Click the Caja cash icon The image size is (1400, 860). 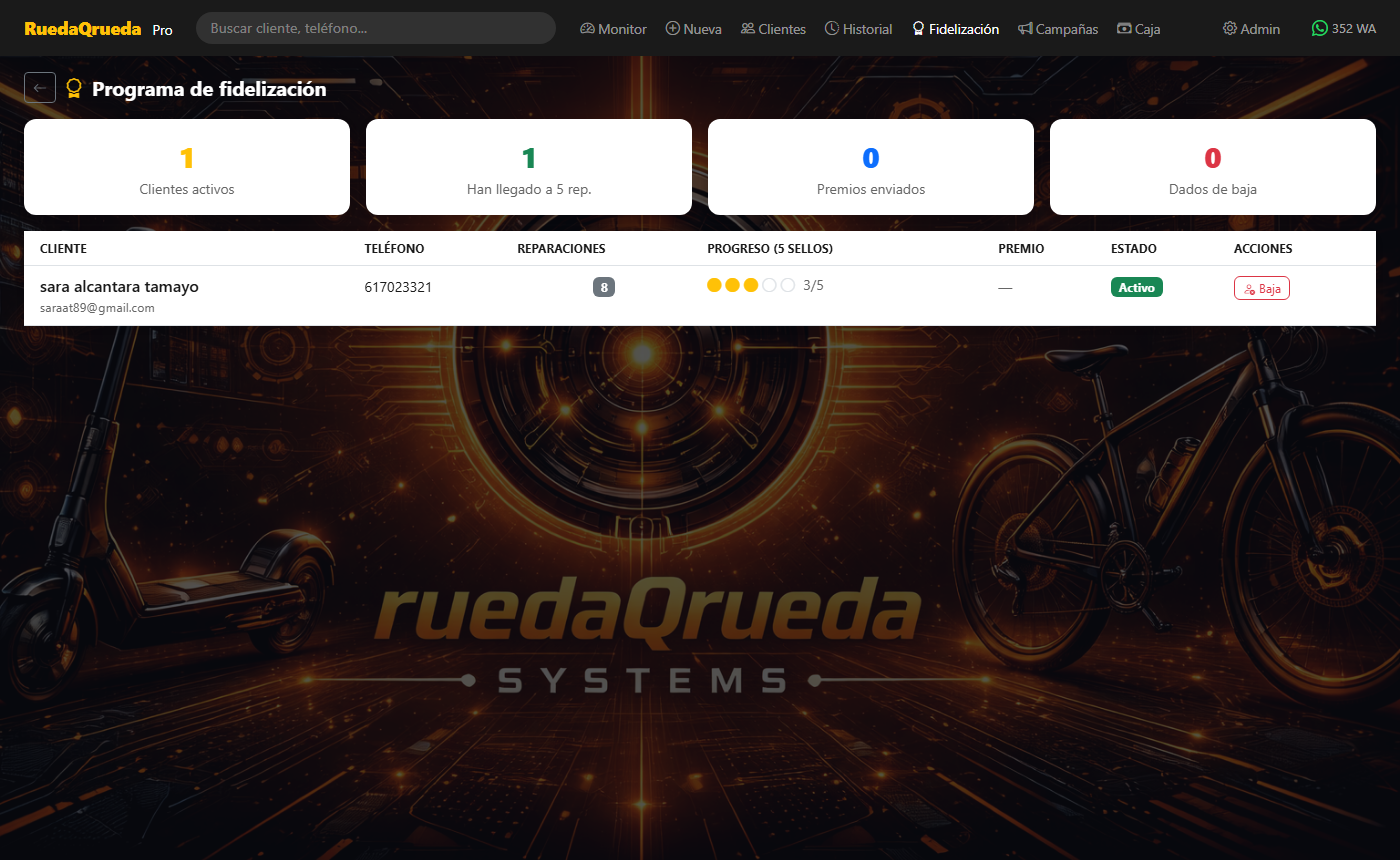(x=1124, y=29)
